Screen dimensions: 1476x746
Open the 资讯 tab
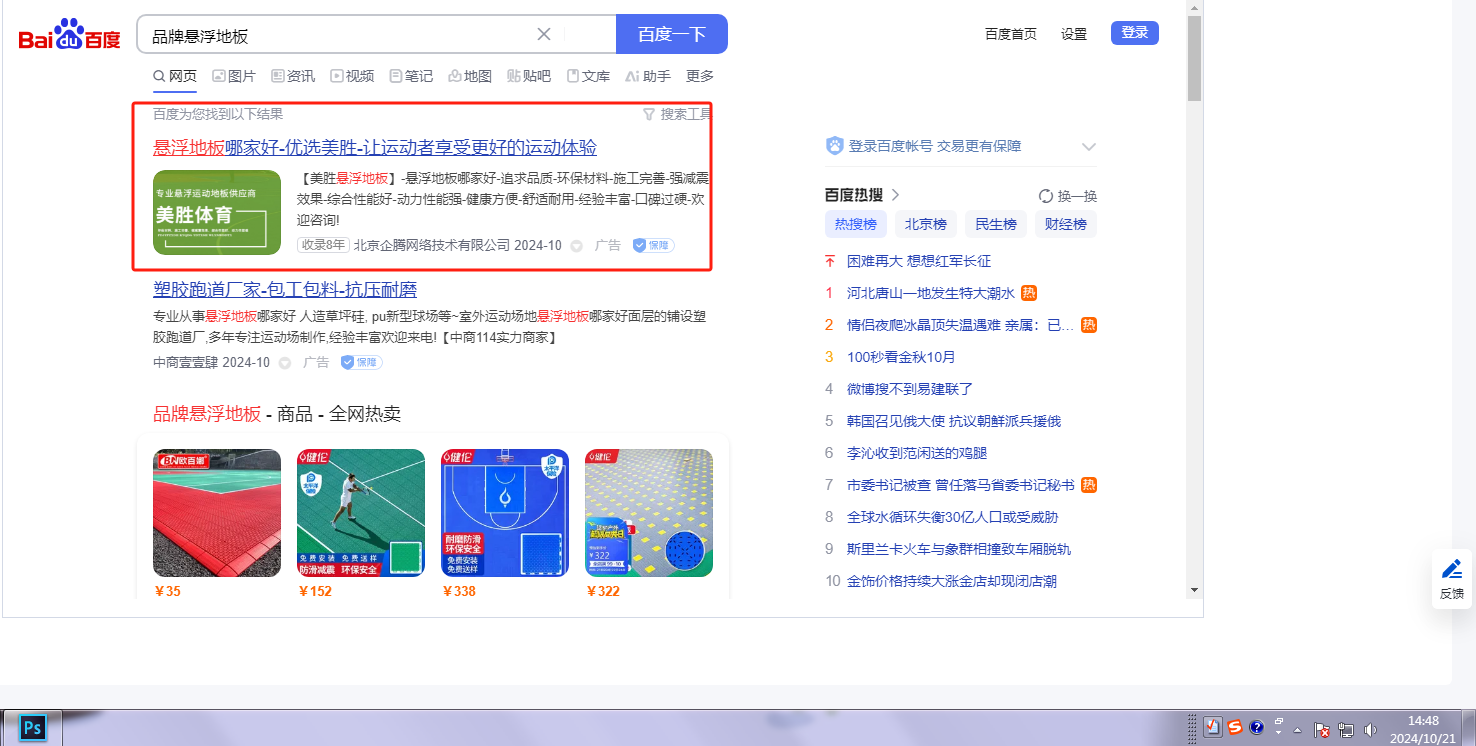pyautogui.click(x=293, y=76)
